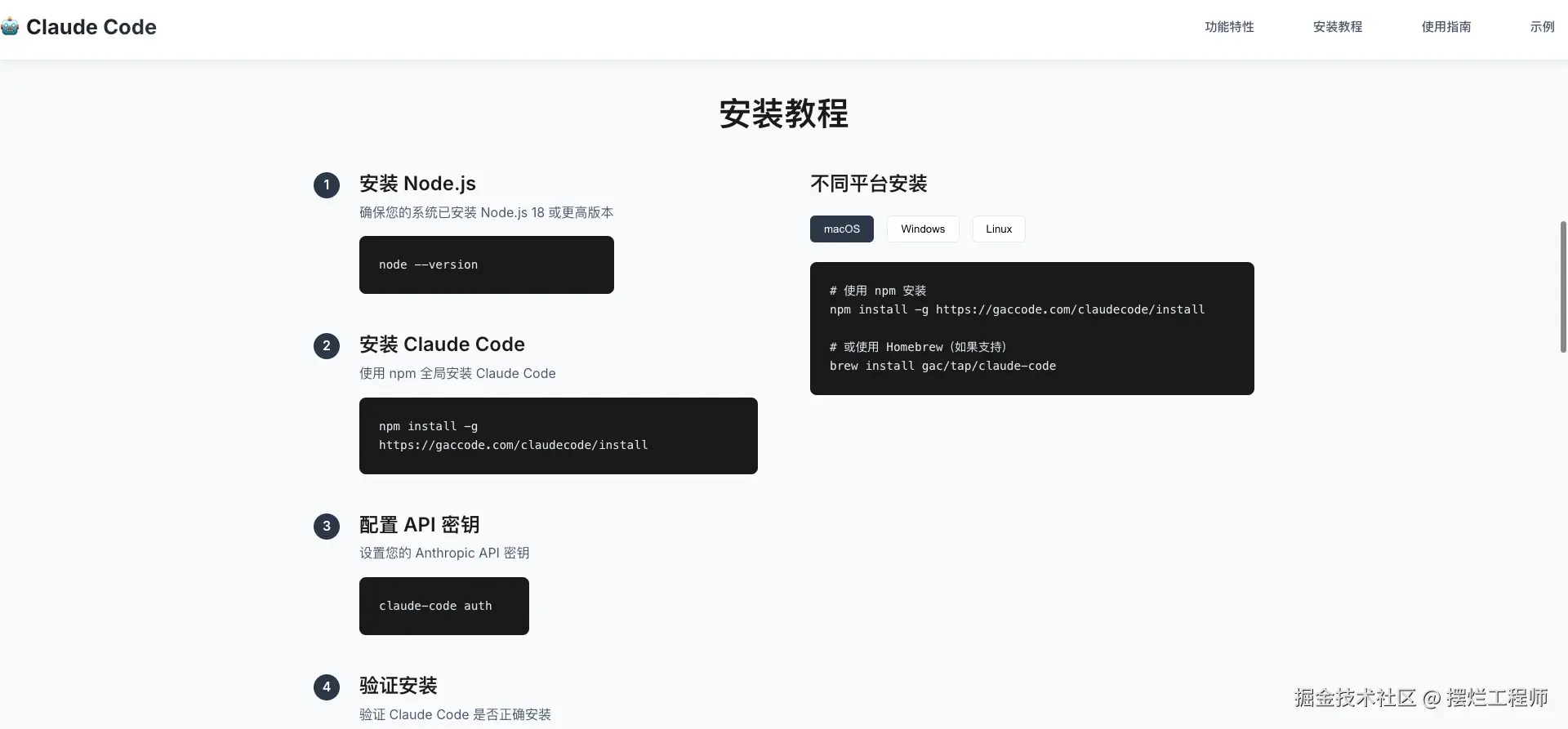Screen dimensions: 1568x729
Task: Click the 安装 Claude Code step heading
Action: 442,344
